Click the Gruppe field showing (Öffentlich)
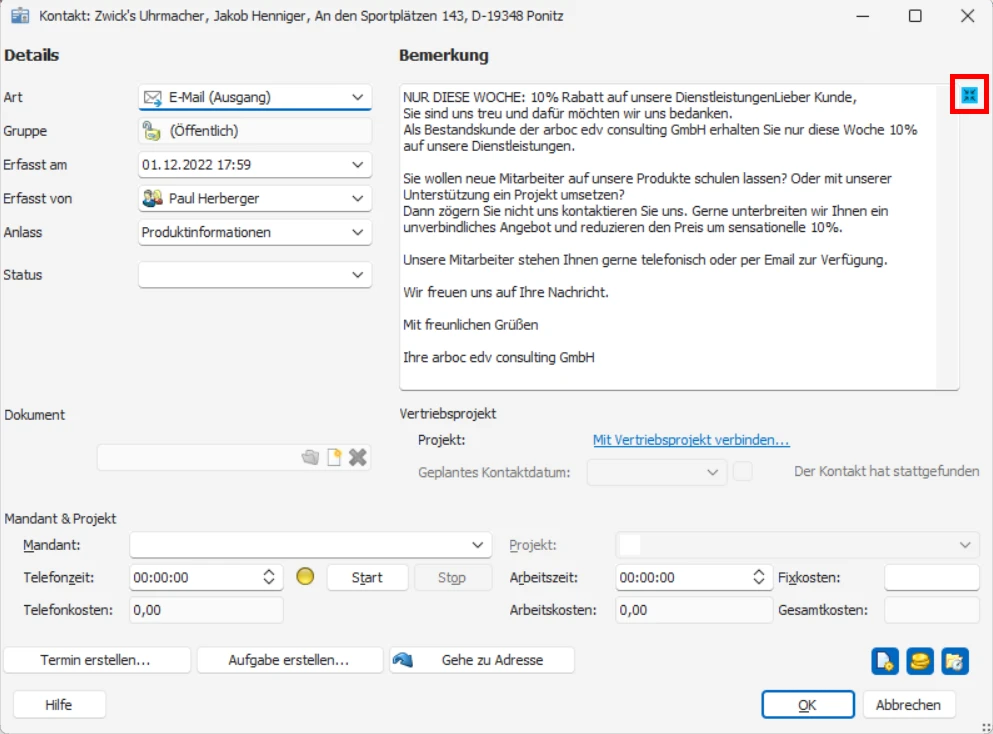This screenshot has width=993, height=734. (x=255, y=131)
